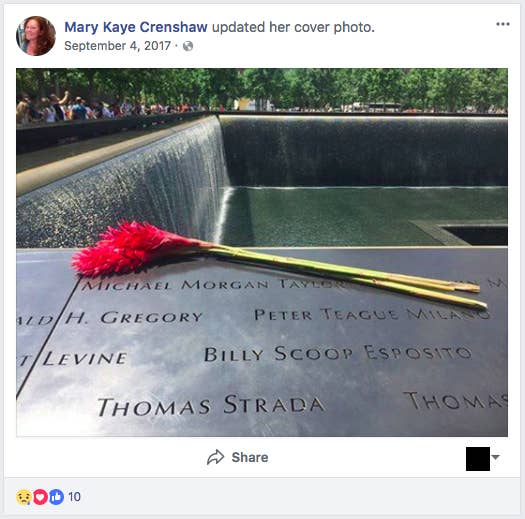The image size is (525, 519).
Task: Click the red heart love reaction icon
Action: (x=40, y=497)
